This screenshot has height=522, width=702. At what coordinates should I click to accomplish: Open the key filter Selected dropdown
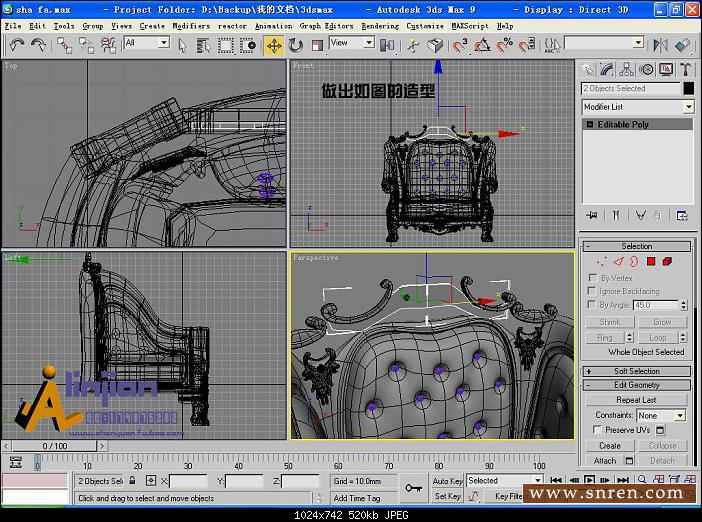[505, 481]
